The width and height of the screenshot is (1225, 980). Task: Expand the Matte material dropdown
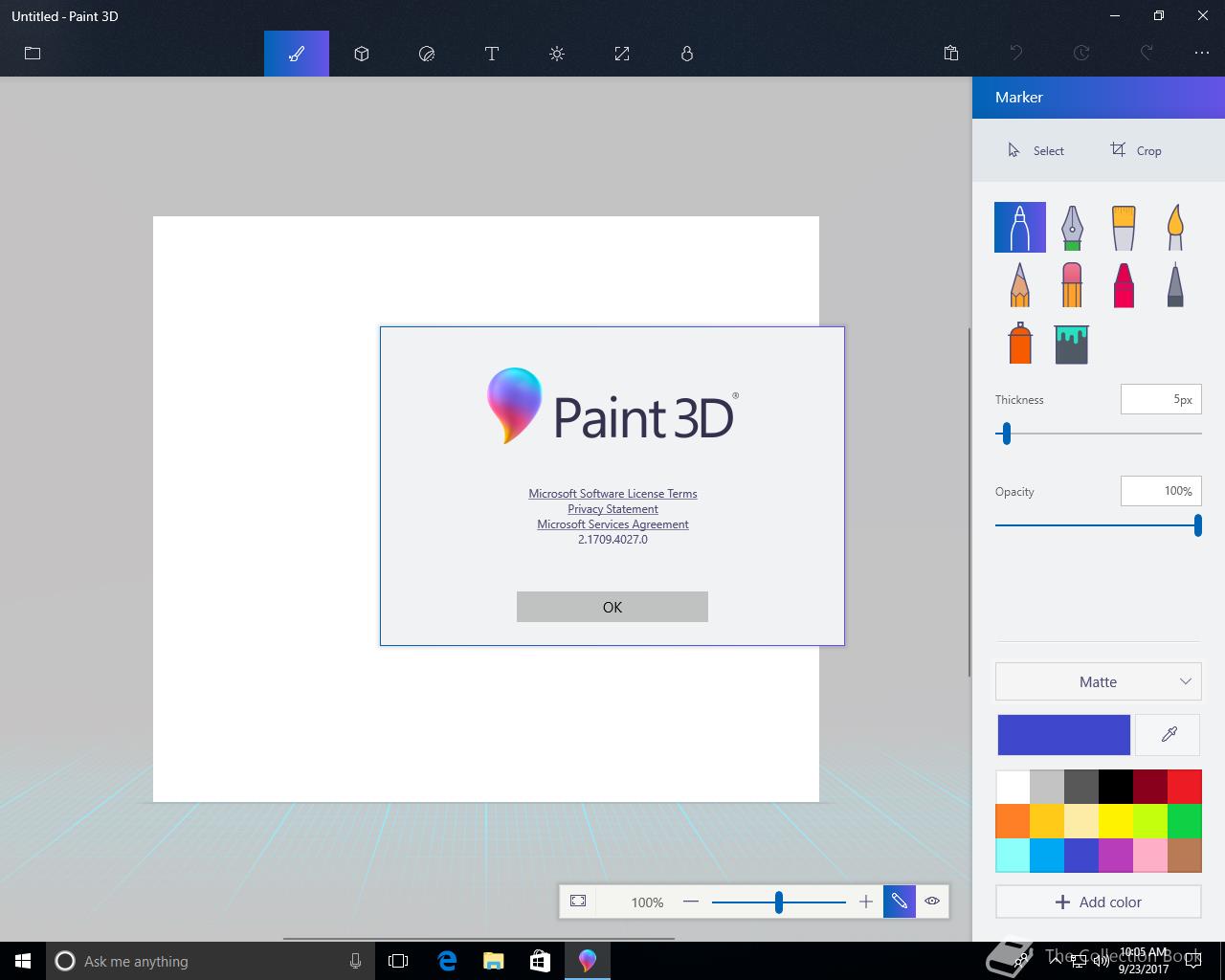[x=1099, y=681]
